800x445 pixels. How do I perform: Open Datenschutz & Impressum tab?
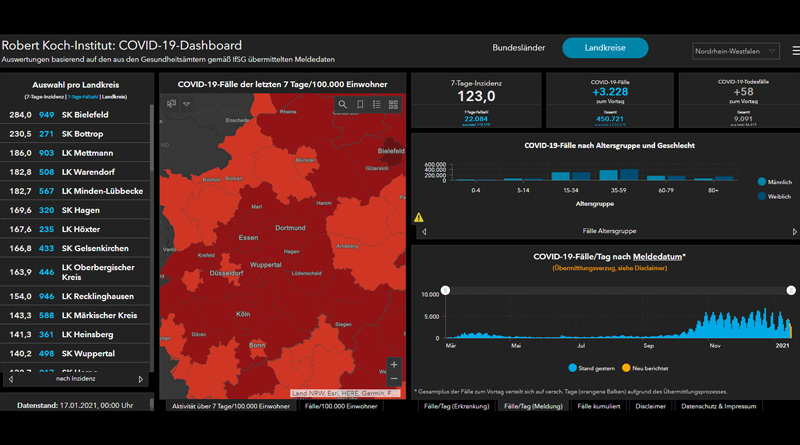click(x=718, y=406)
